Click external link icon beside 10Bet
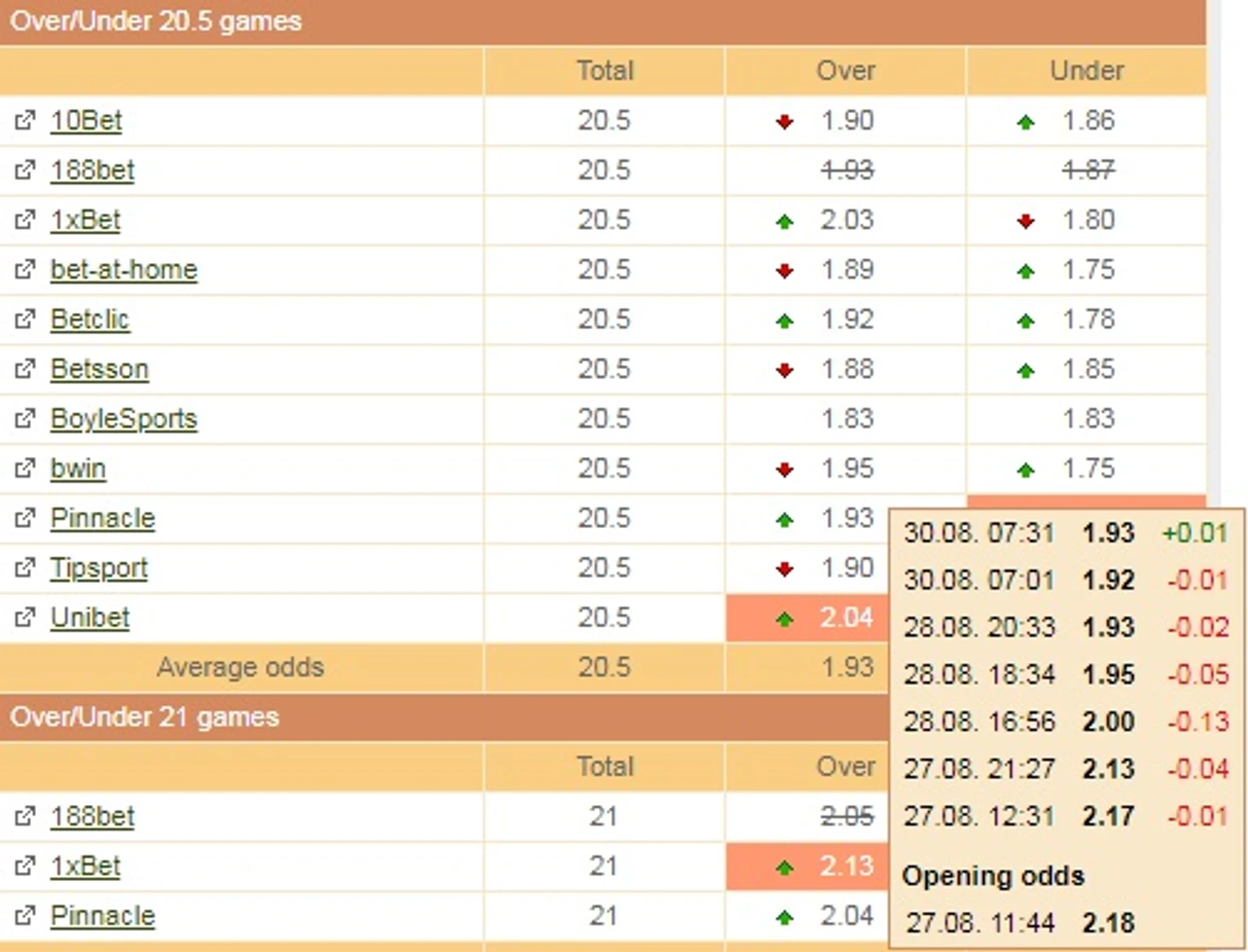 pyautogui.click(x=25, y=120)
